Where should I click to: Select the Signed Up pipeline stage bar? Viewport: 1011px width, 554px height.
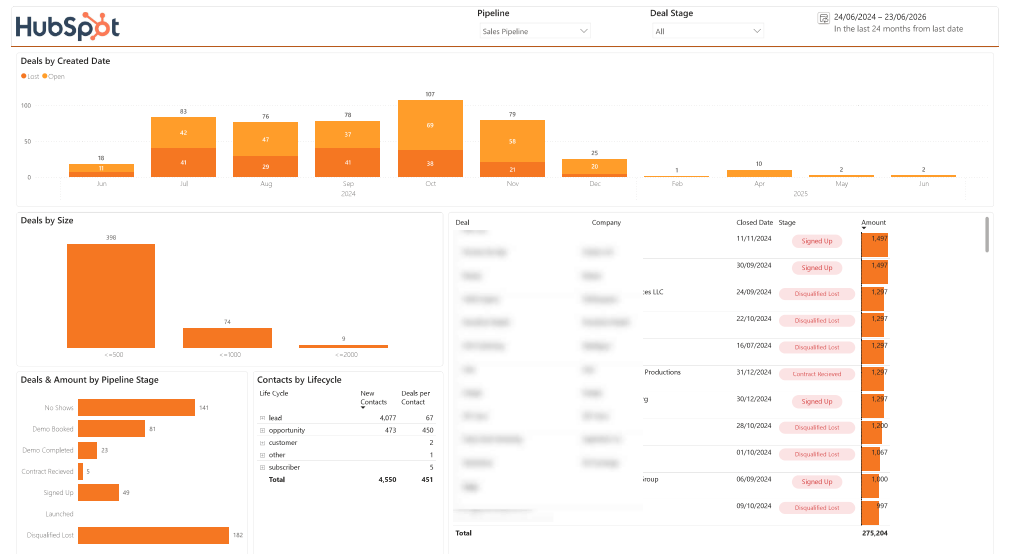tap(99, 493)
